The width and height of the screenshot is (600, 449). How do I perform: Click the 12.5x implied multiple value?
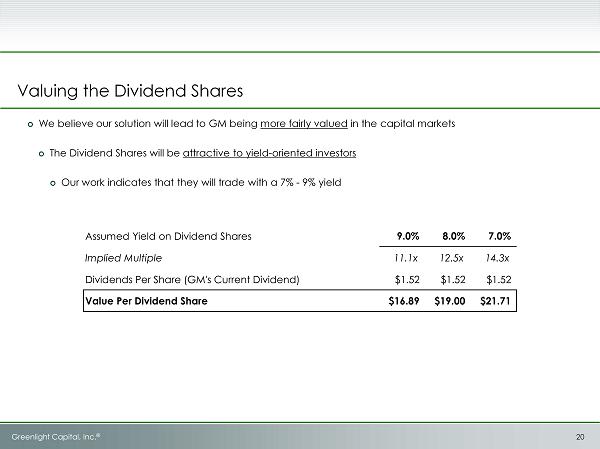pyautogui.click(x=452, y=257)
